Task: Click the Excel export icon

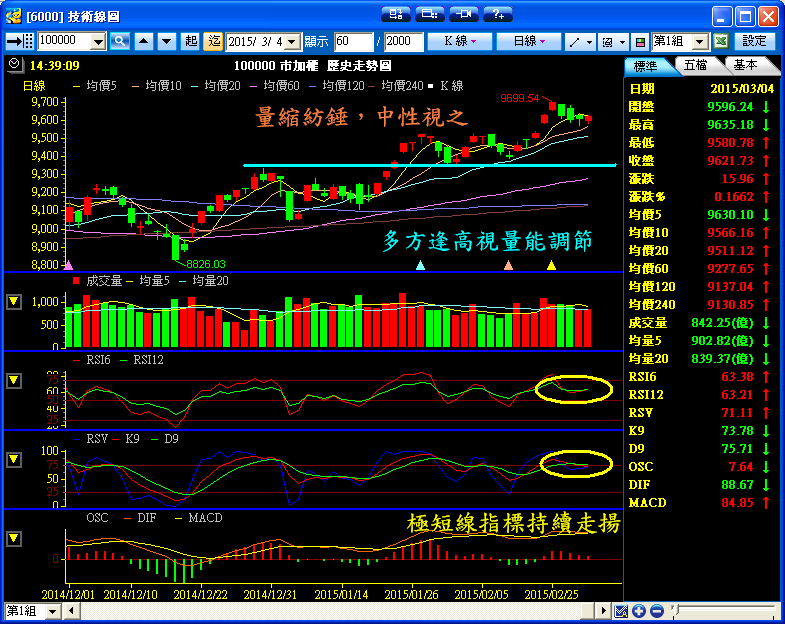Action: [x=720, y=41]
